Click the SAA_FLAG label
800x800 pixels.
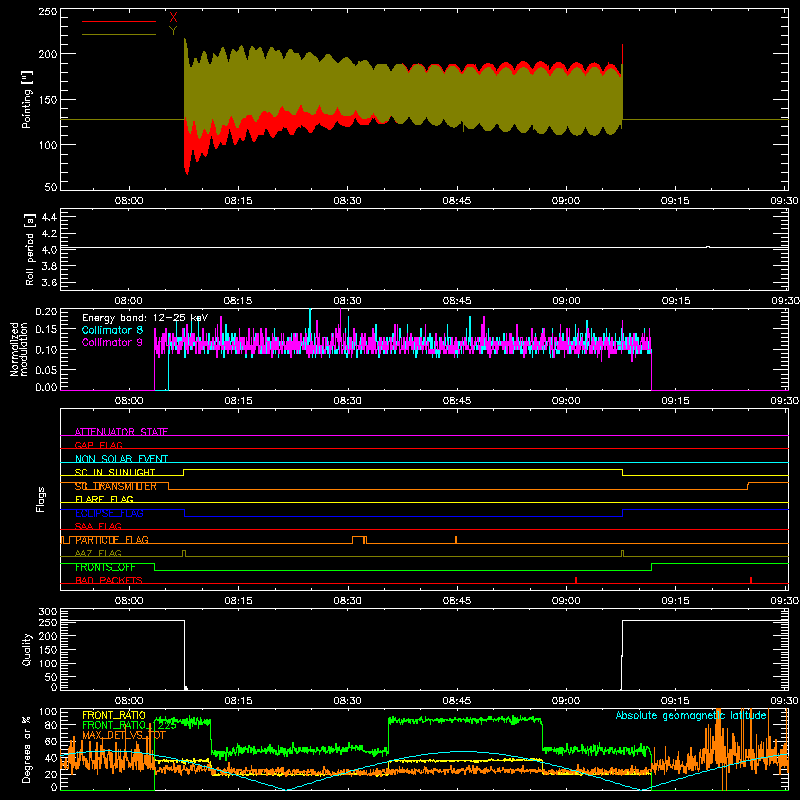pos(98,527)
